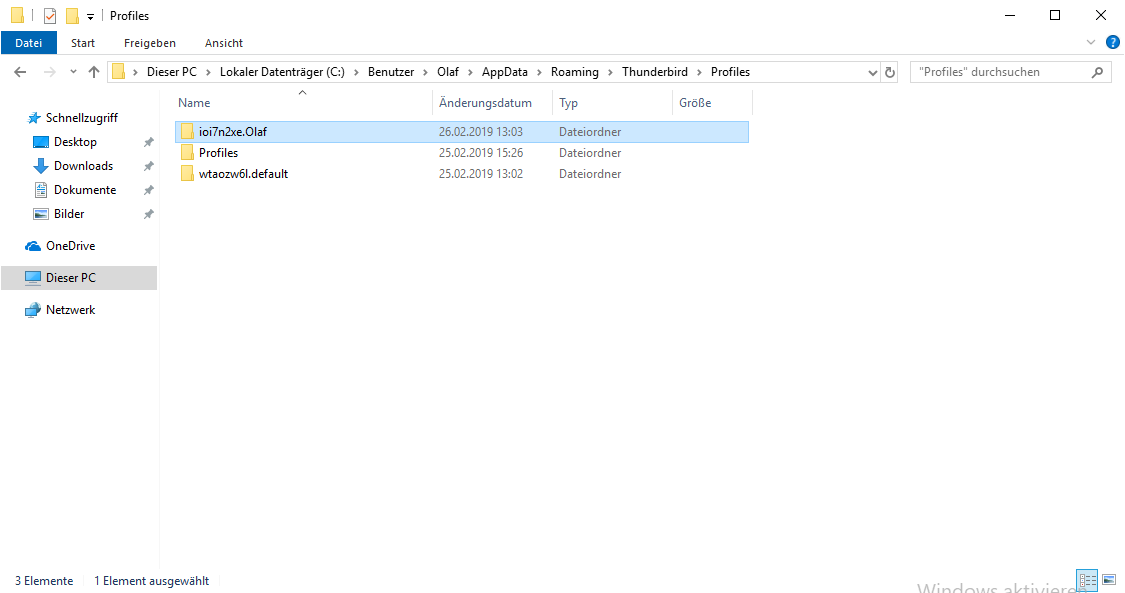
Task: Switch to details view in status bar
Action: [x=1087, y=580]
